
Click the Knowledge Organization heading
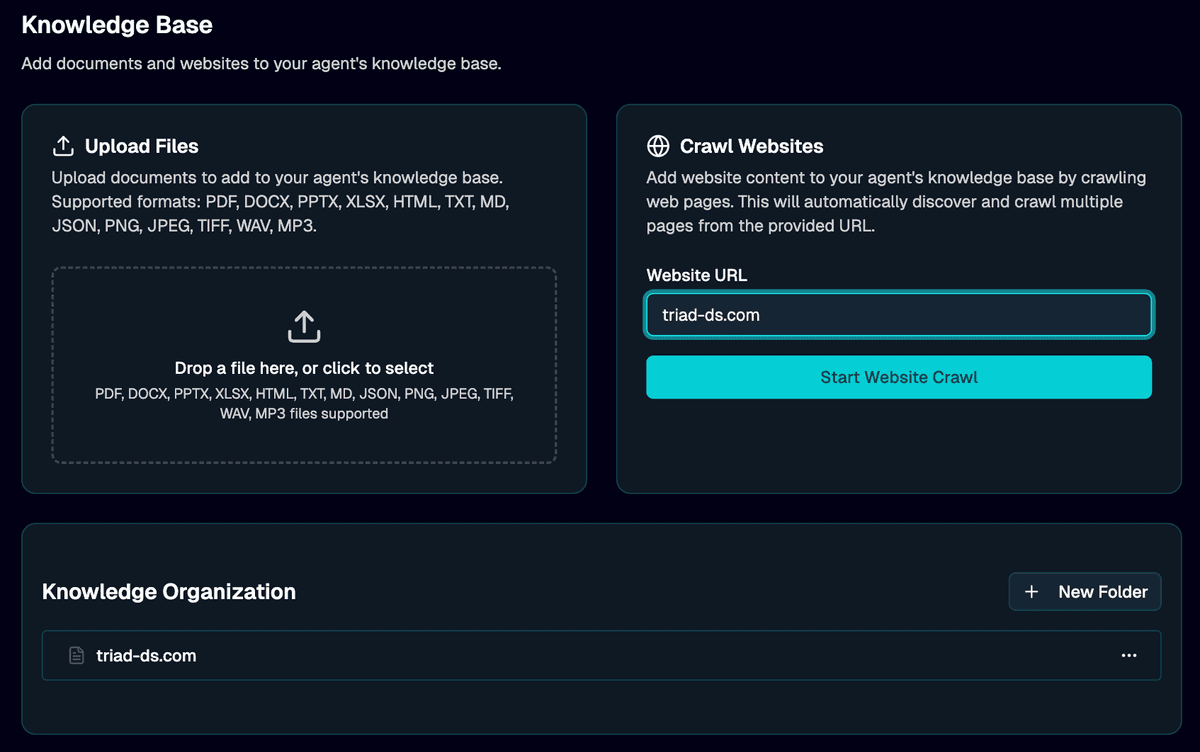pyautogui.click(x=169, y=592)
